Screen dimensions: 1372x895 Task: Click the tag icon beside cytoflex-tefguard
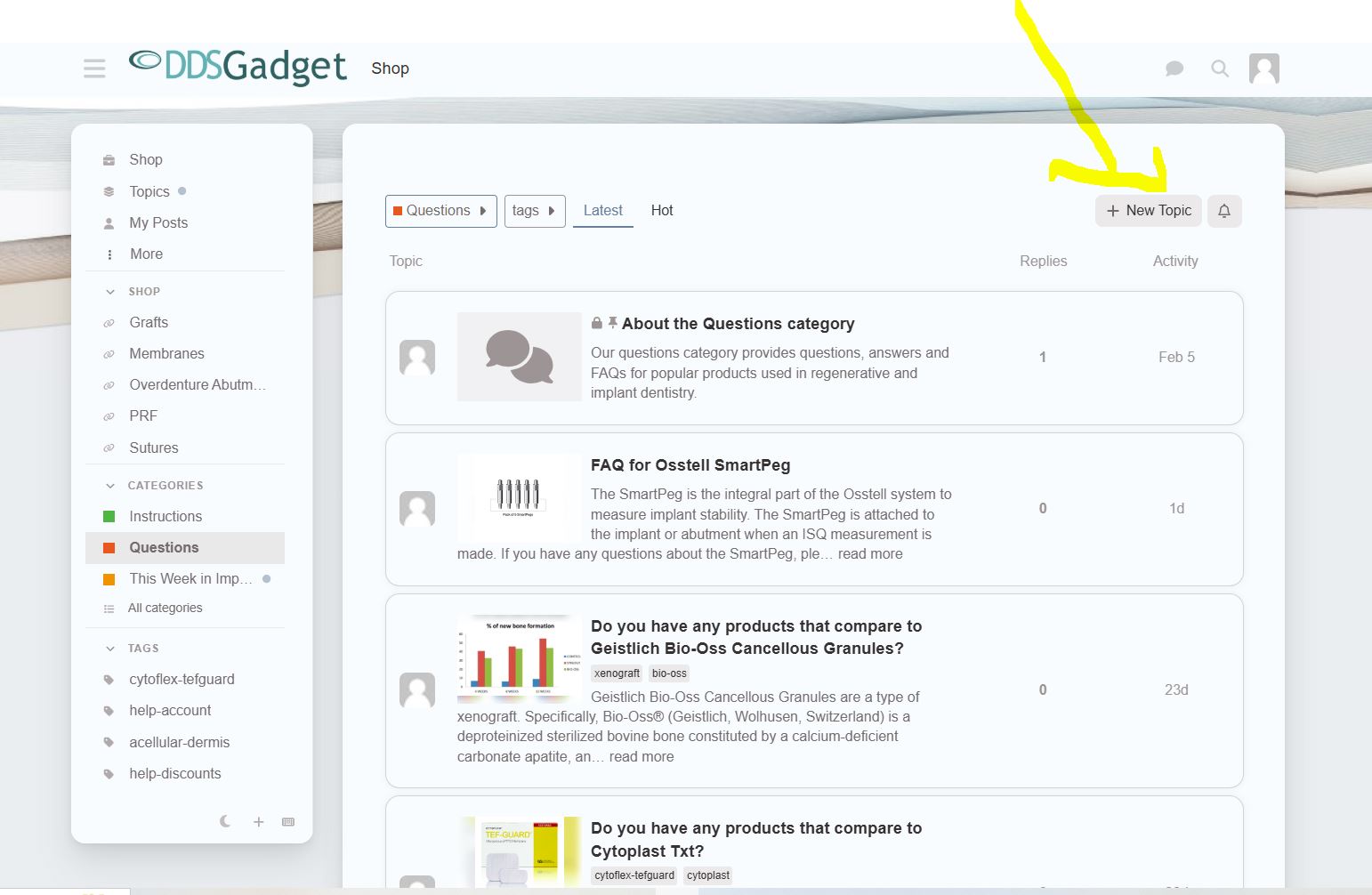109,680
